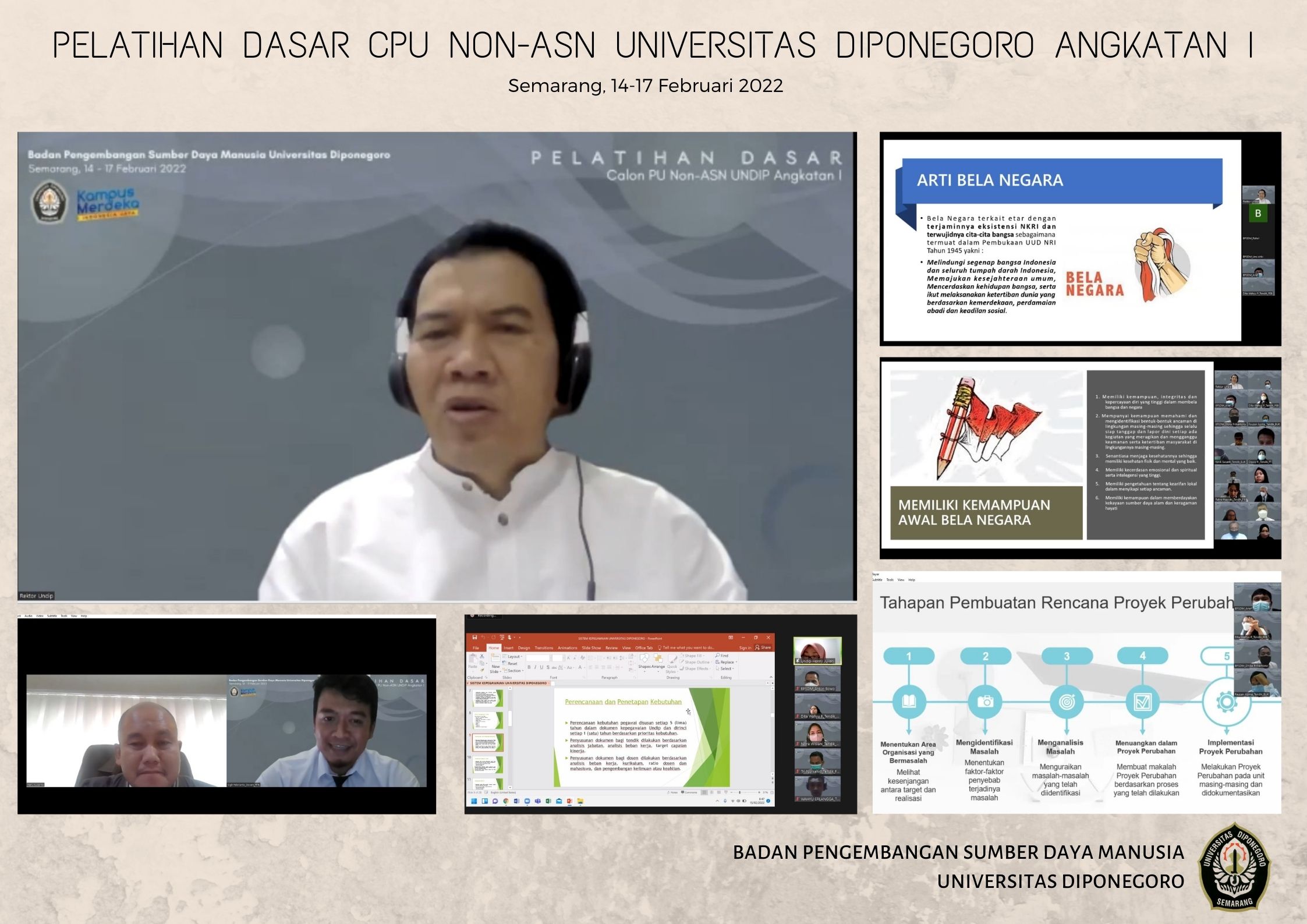
Task: Switch to Slide Sorter view in the status bar
Action: point(711,792)
